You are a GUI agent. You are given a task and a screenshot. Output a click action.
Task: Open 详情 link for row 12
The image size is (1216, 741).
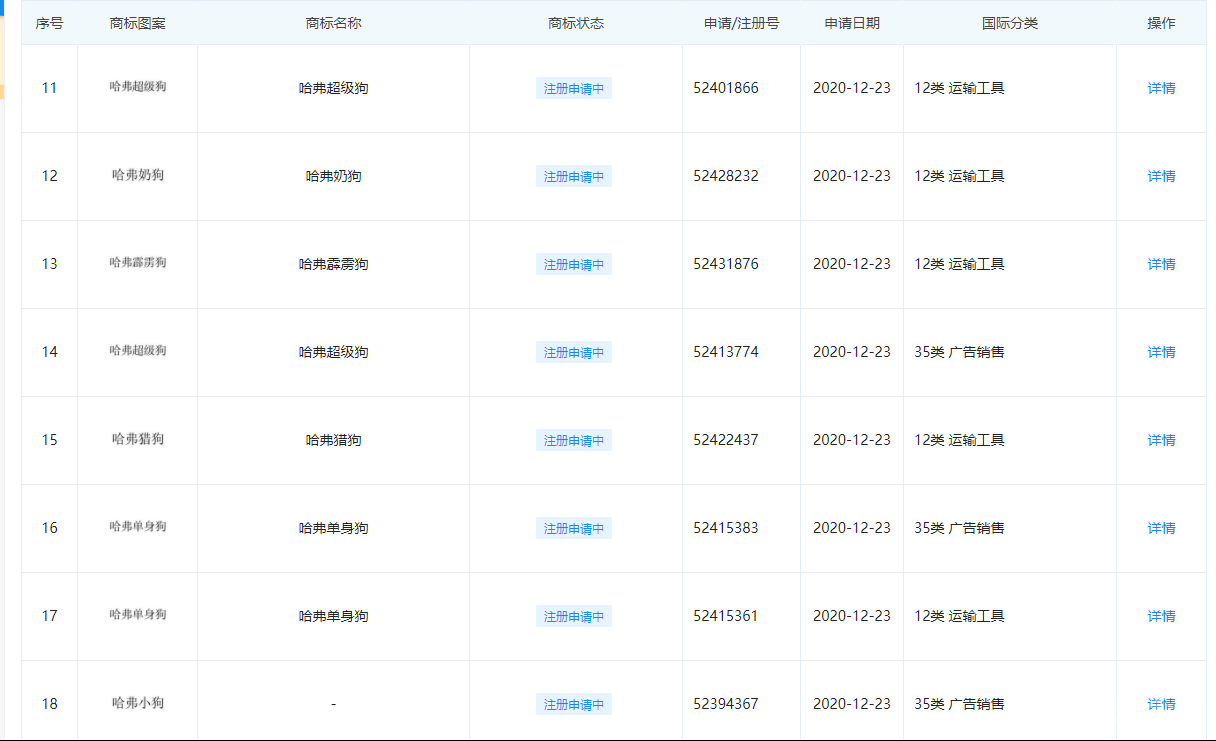coord(1161,176)
